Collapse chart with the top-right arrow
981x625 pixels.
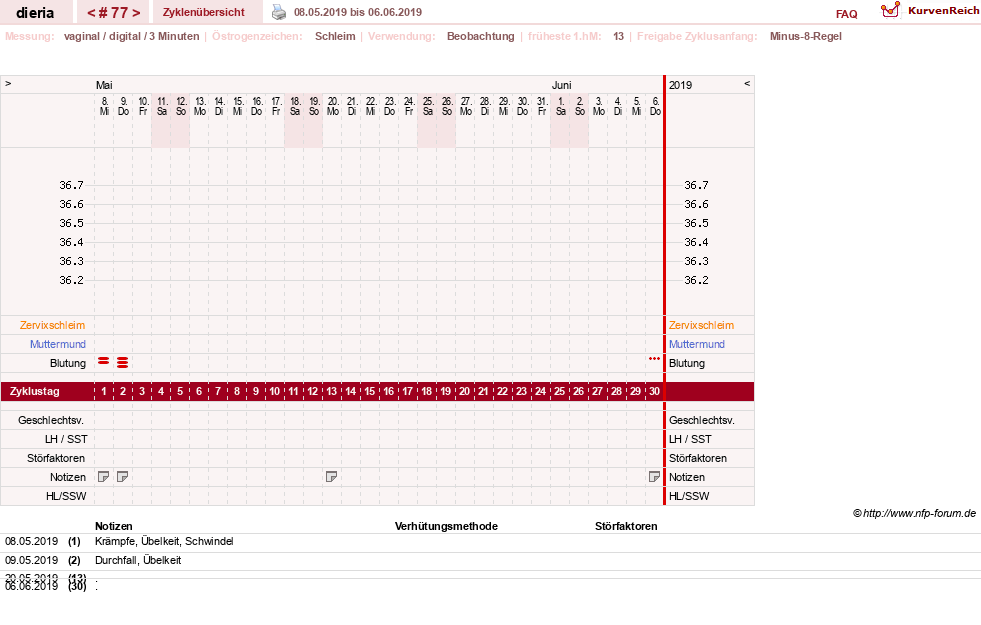(747, 83)
